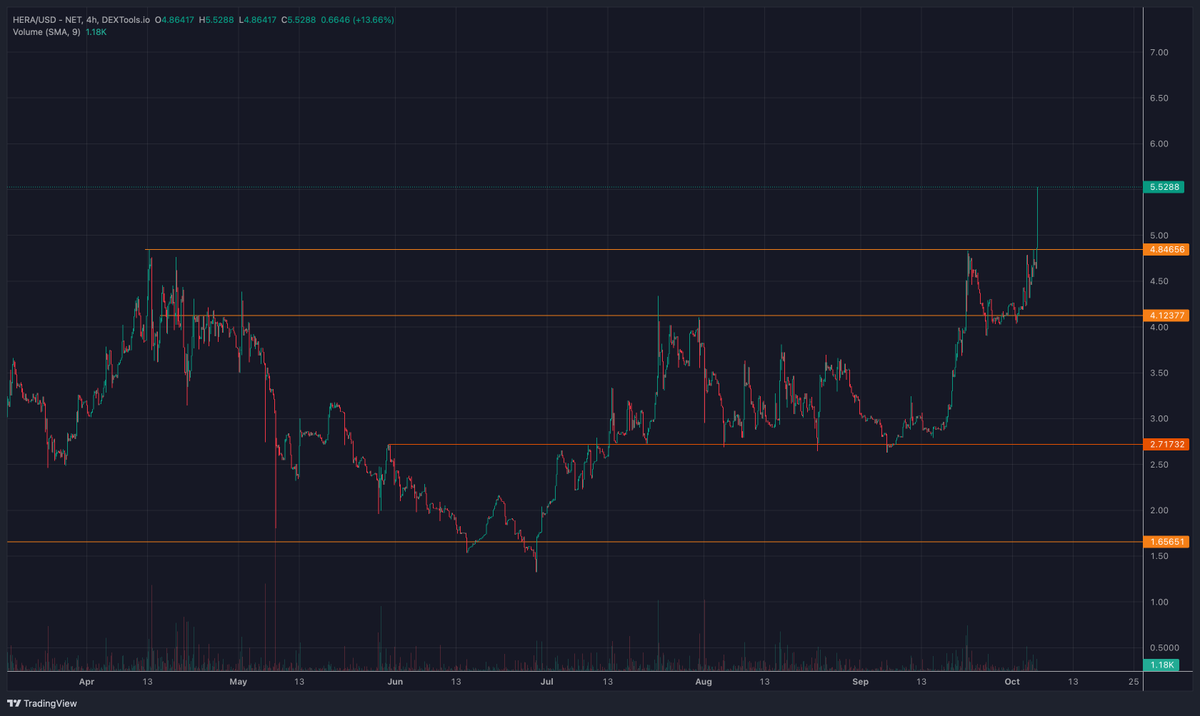Click the 4.50 price axis label
This screenshot has height=716, width=1200.
tap(1159, 281)
